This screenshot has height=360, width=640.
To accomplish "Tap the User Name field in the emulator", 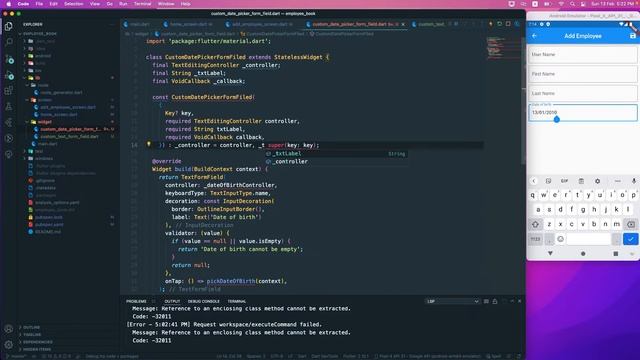I will click(x=583, y=54).
